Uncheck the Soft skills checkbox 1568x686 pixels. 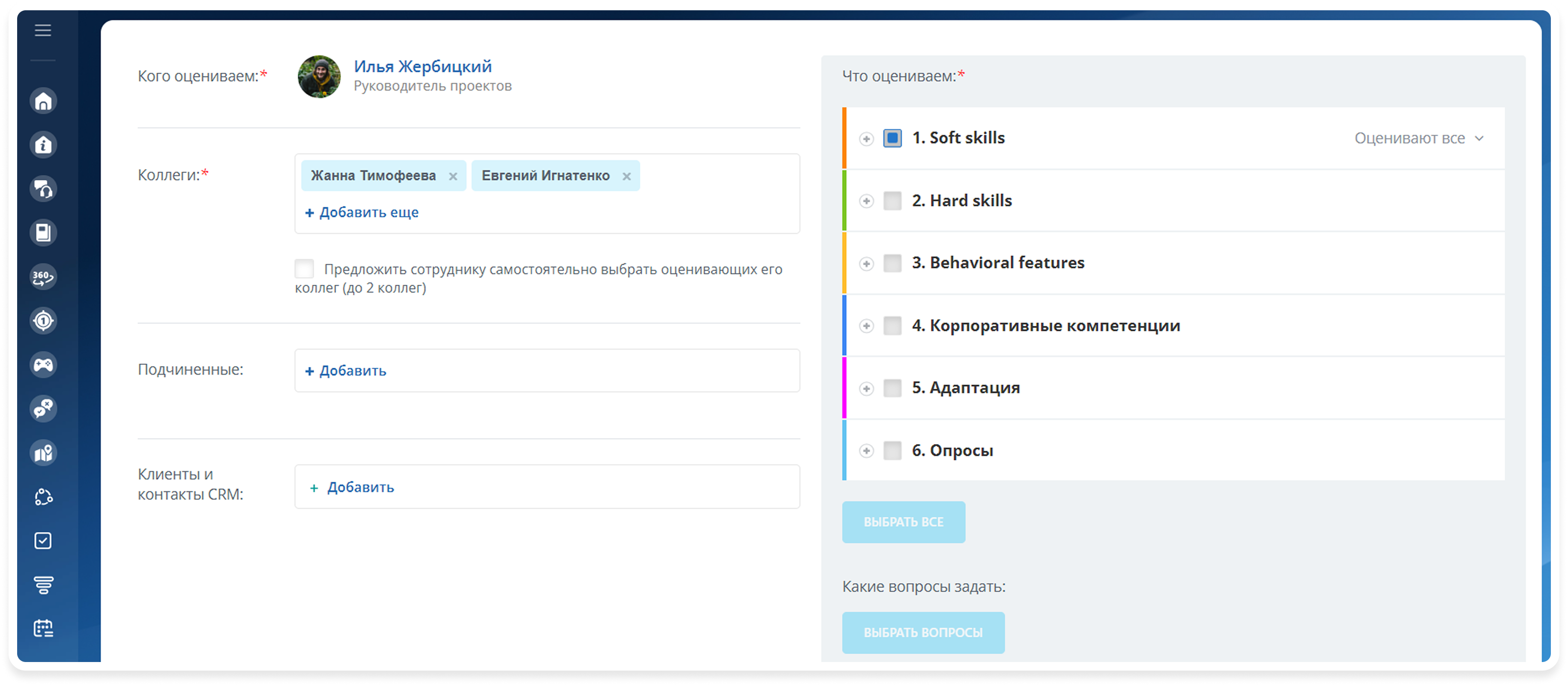[x=892, y=138]
